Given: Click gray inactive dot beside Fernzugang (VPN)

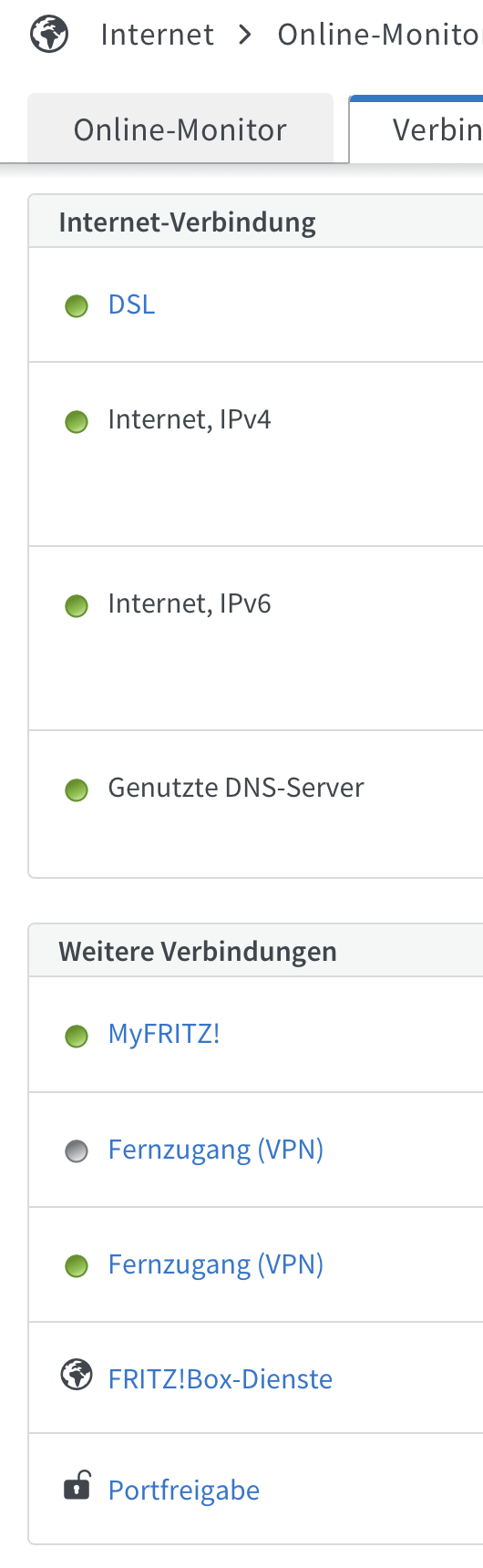Looking at the screenshot, I should pos(77,1151).
